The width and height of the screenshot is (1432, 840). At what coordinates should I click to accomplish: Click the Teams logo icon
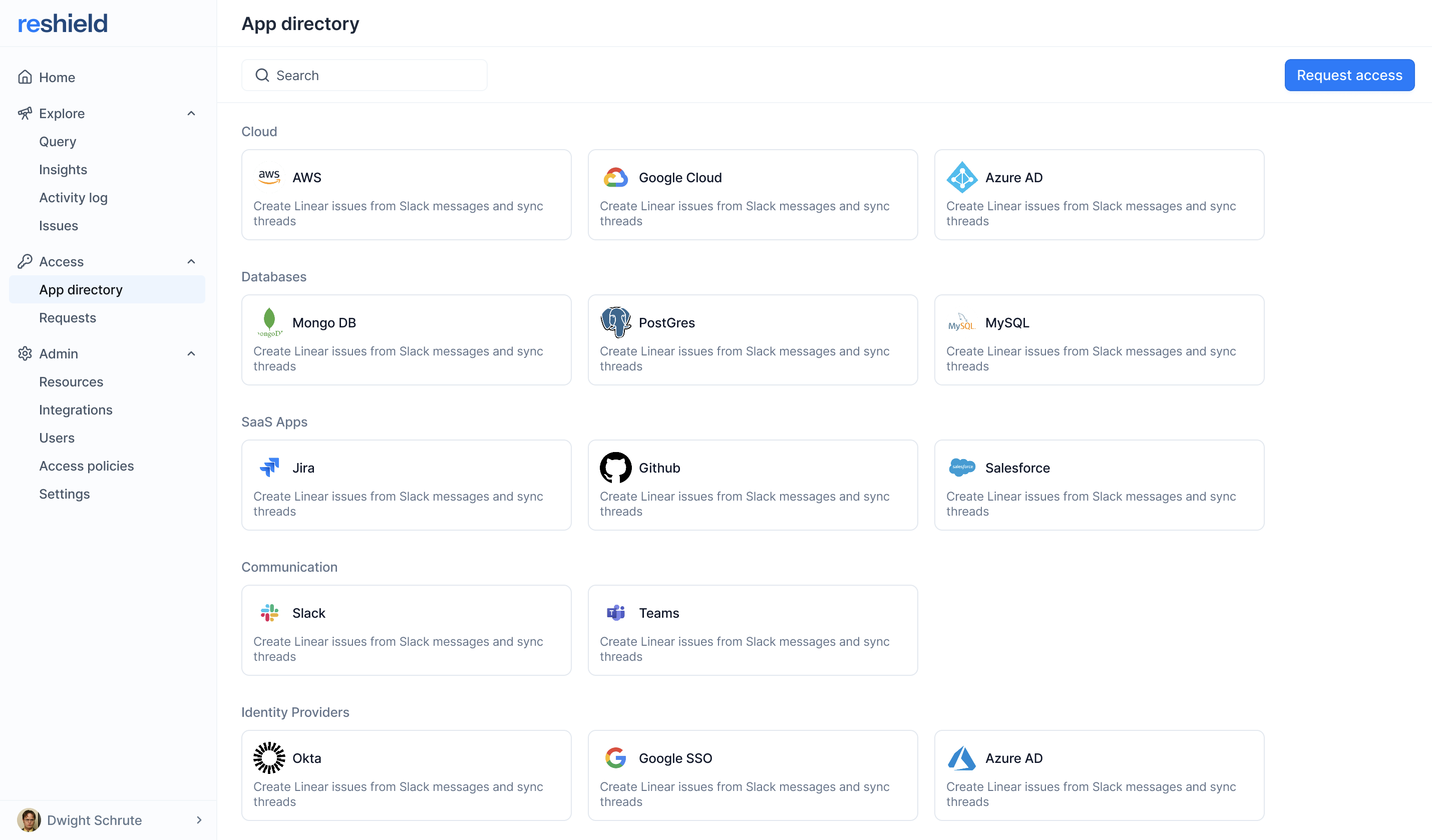pos(615,613)
